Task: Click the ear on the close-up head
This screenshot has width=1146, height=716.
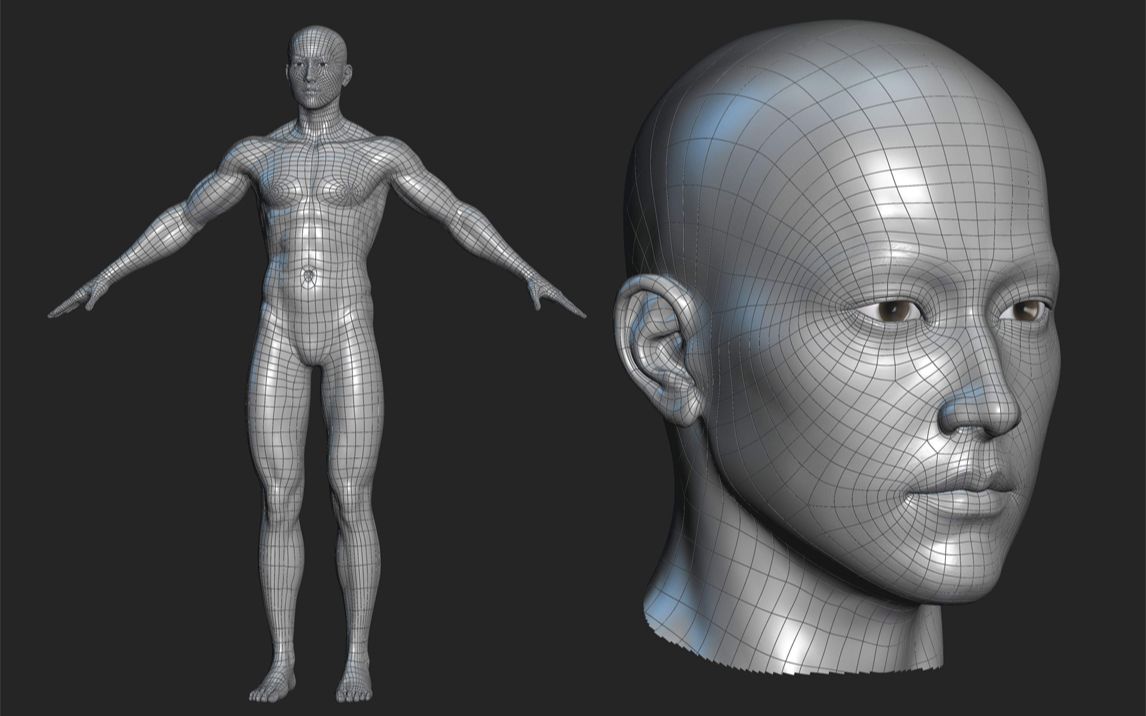Action: click(x=660, y=349)
